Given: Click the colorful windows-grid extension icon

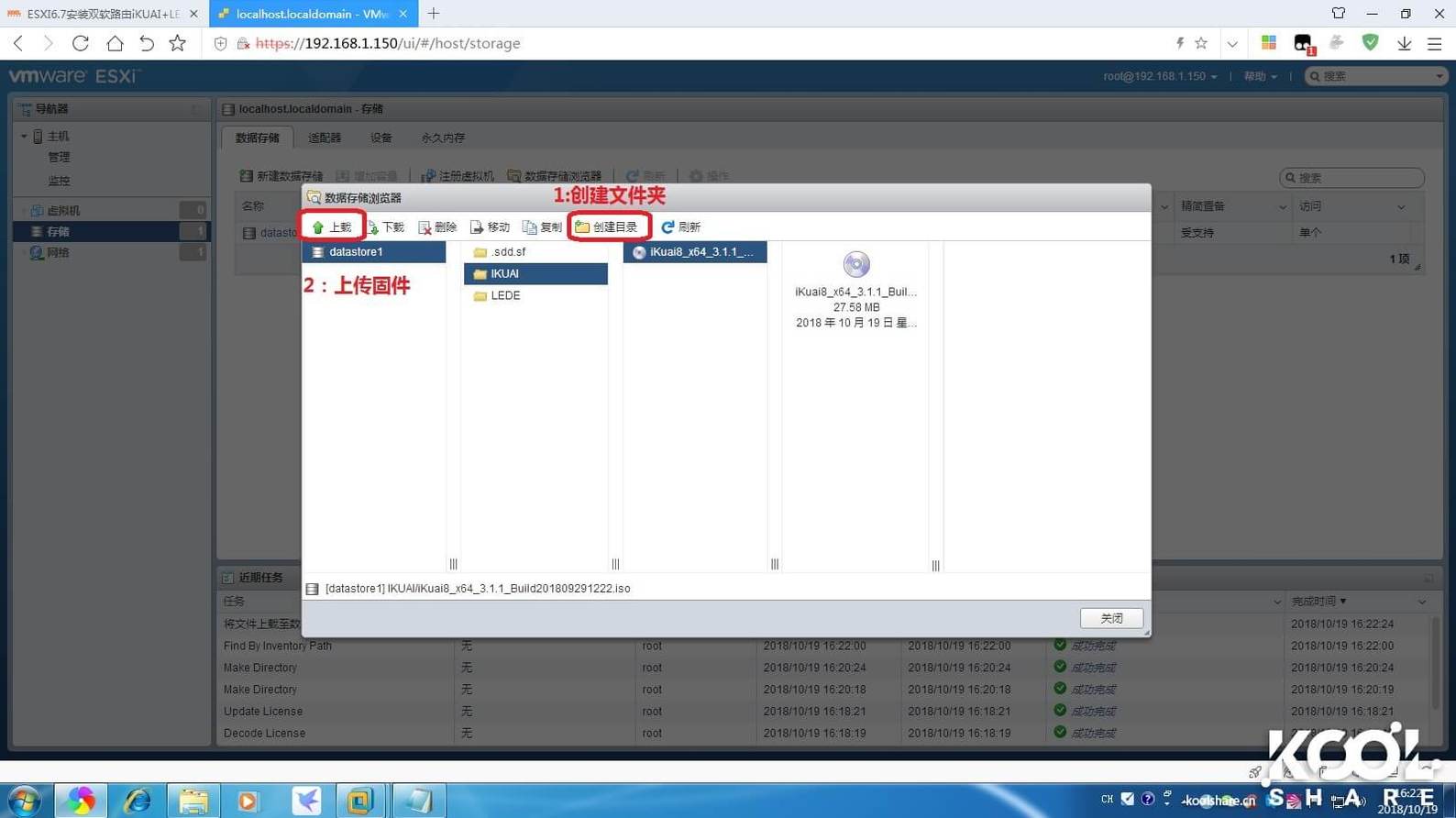Looking at the screenshot, I should 1269,42.
